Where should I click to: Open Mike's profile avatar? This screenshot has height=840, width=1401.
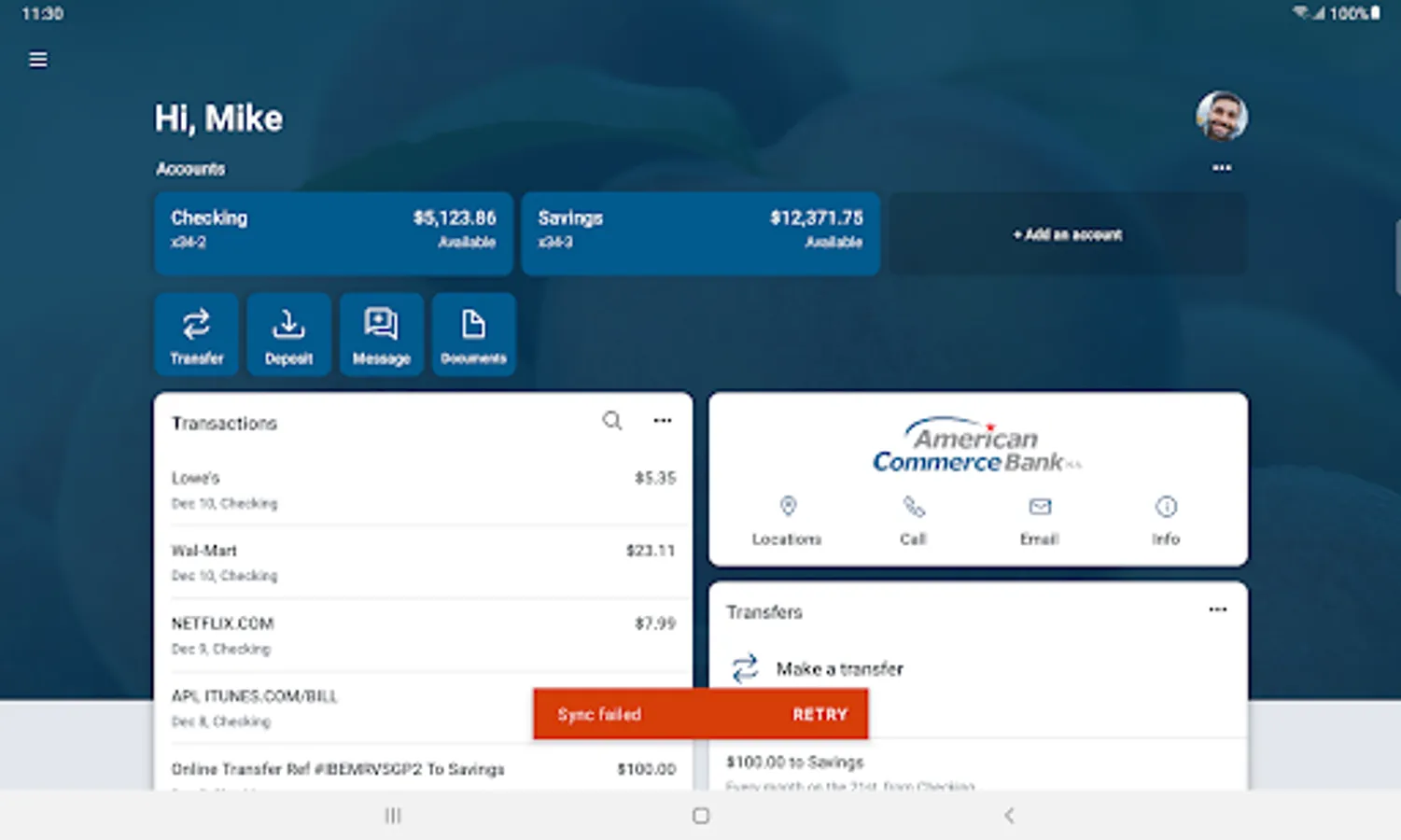[1222, 116]
